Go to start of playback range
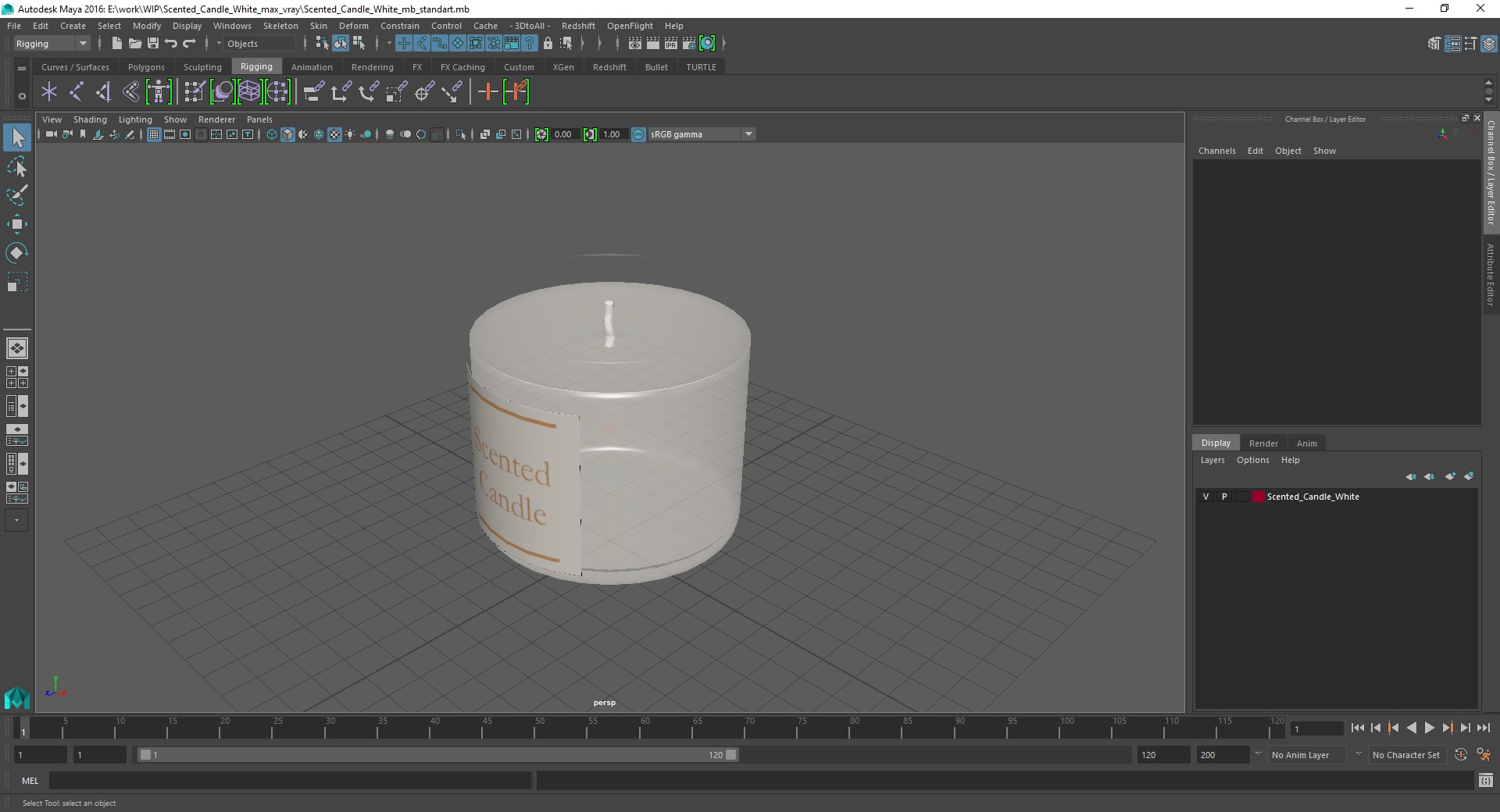Screen dimensions: 1500x812 pyautogui.click(x=1357, y=728)
